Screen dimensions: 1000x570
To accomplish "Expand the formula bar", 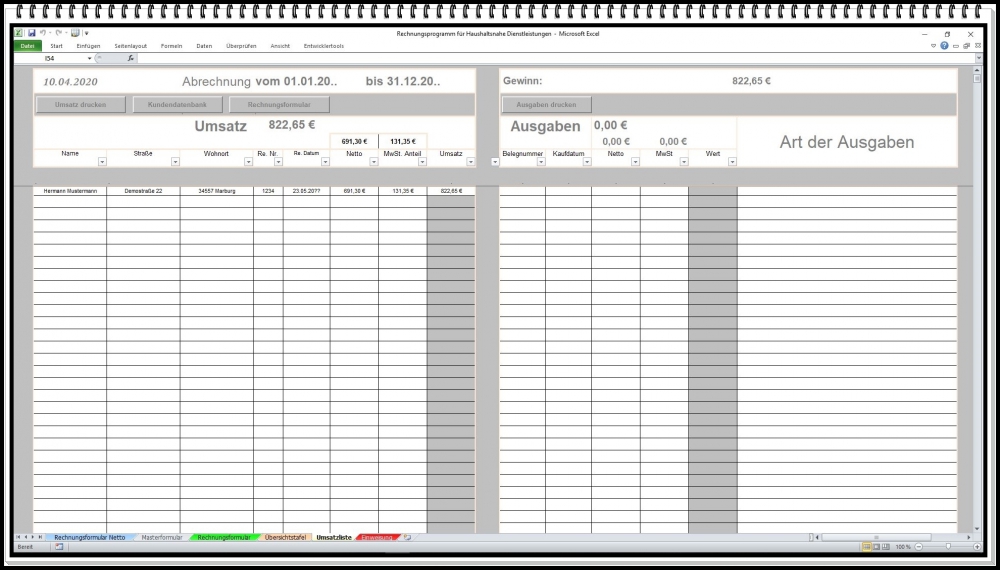I will point(978,58).
